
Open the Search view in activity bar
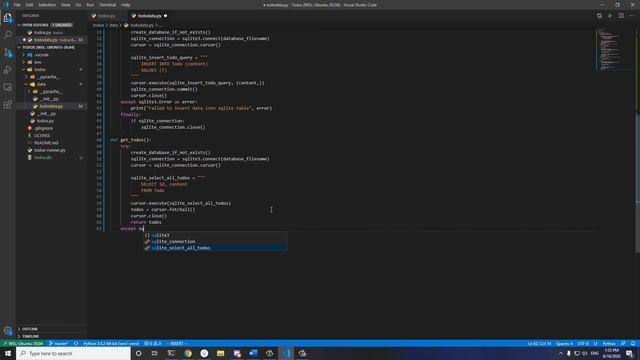pyautogui.click(x=8, y=35)
